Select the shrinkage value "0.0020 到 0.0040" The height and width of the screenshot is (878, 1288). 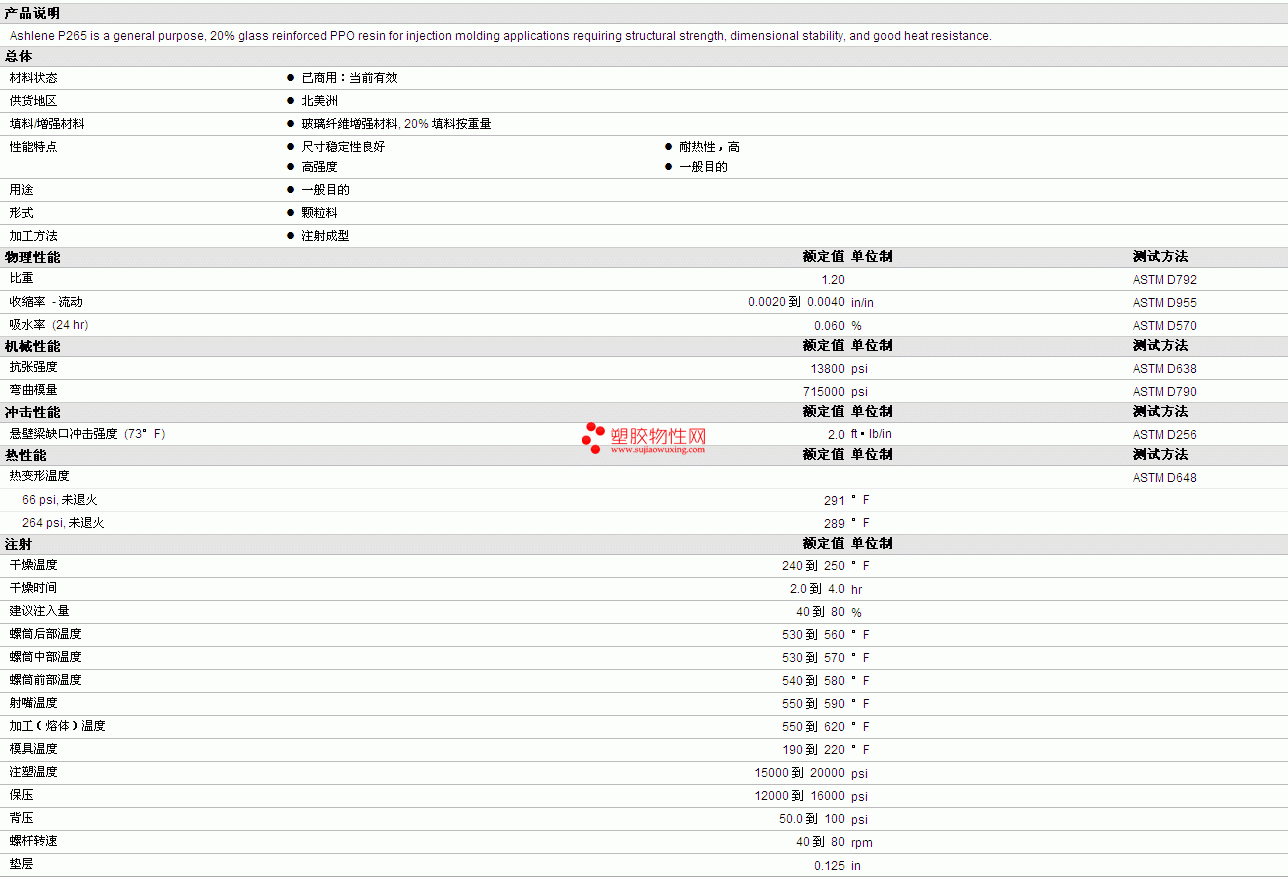tap(796, 303)
